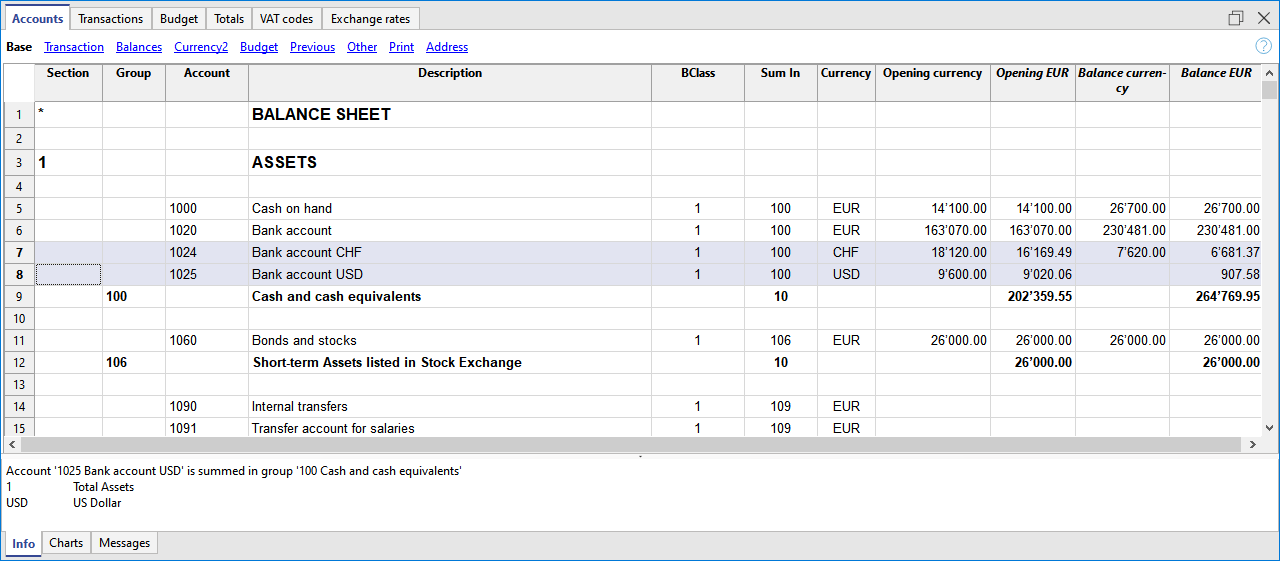The height and width of the screenshot is (561, 1280).
Task: Click the Bonds and stocks description cell
Action: pyautogui.click(x=450, y=340)
